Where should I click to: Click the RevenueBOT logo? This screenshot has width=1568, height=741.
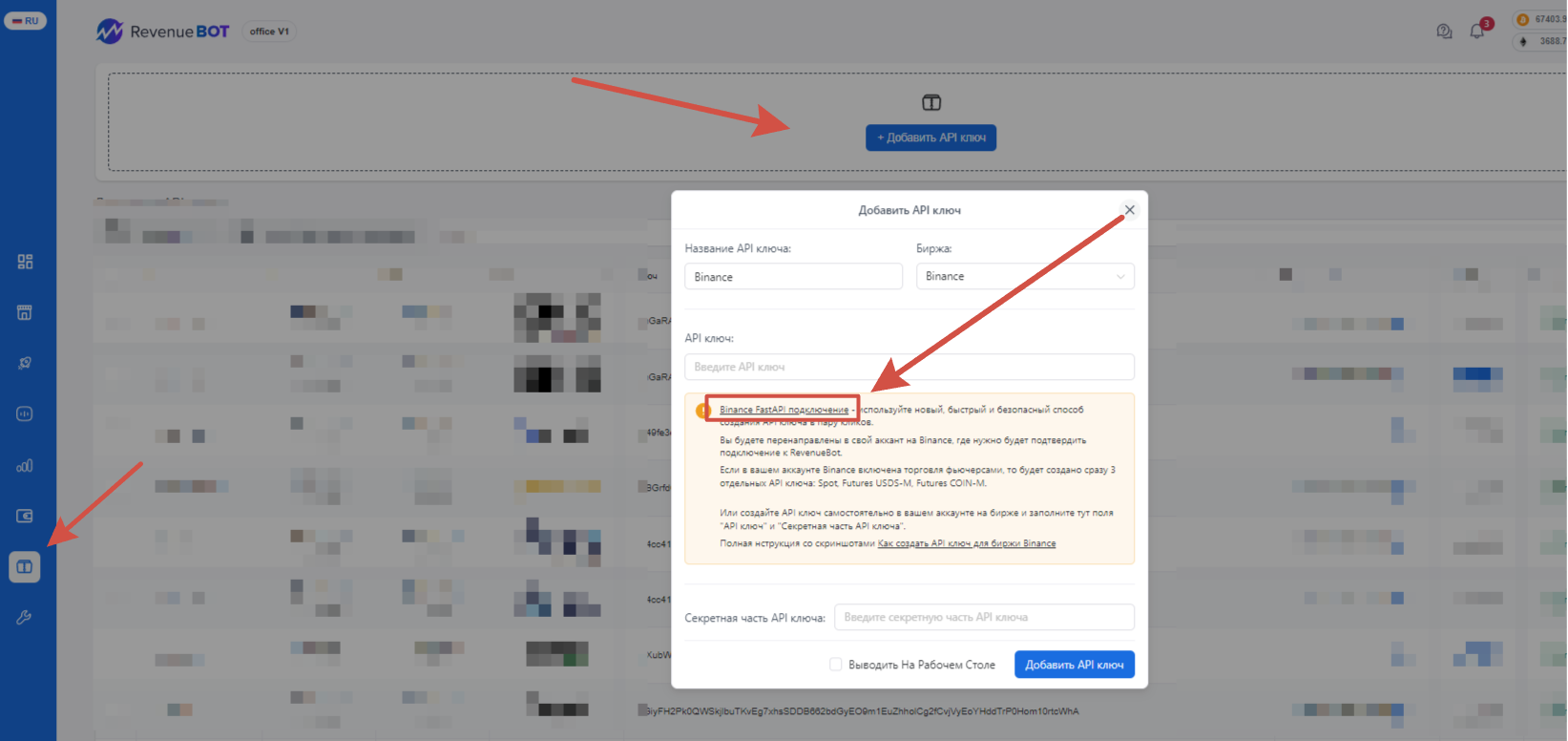162,32
